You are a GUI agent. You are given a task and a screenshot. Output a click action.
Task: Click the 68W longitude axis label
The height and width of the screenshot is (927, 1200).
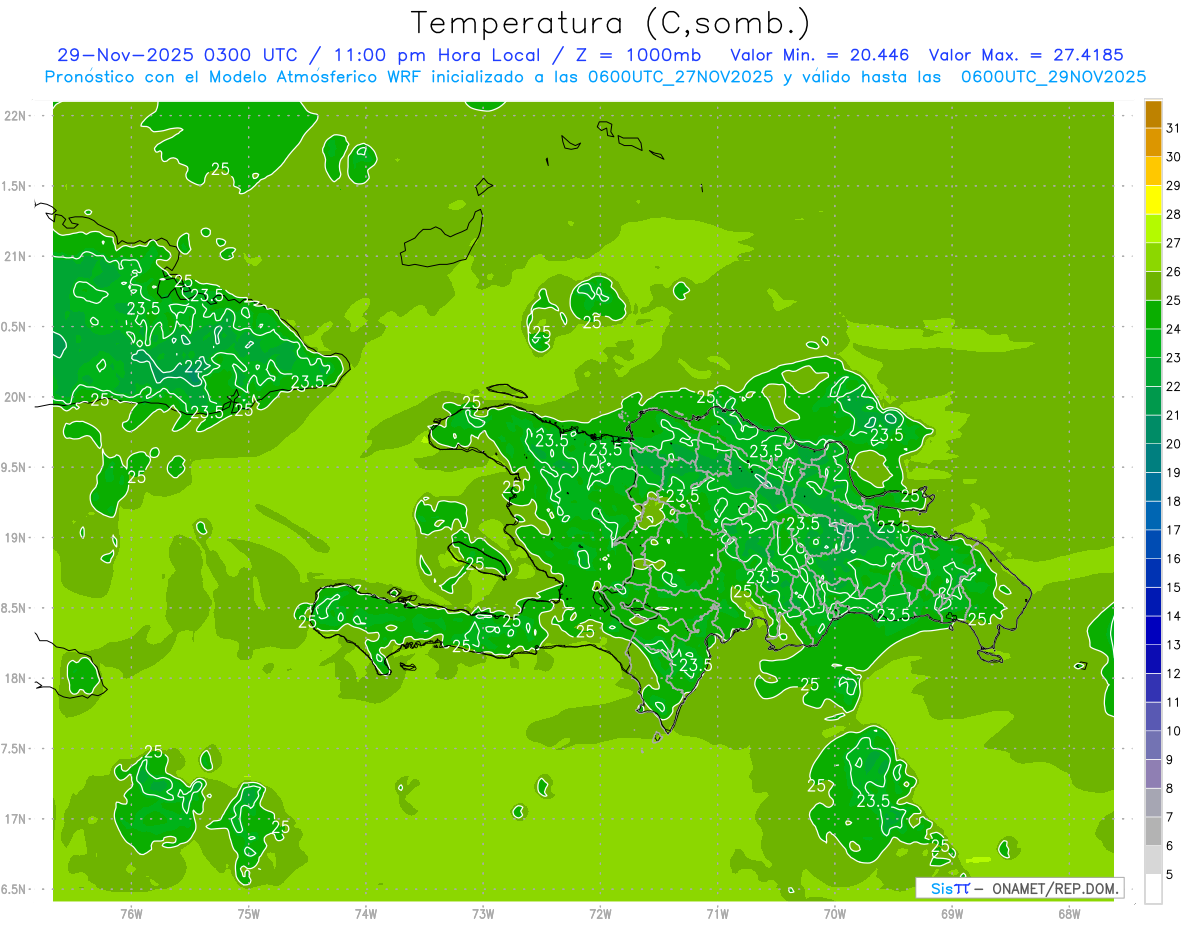1069,913
